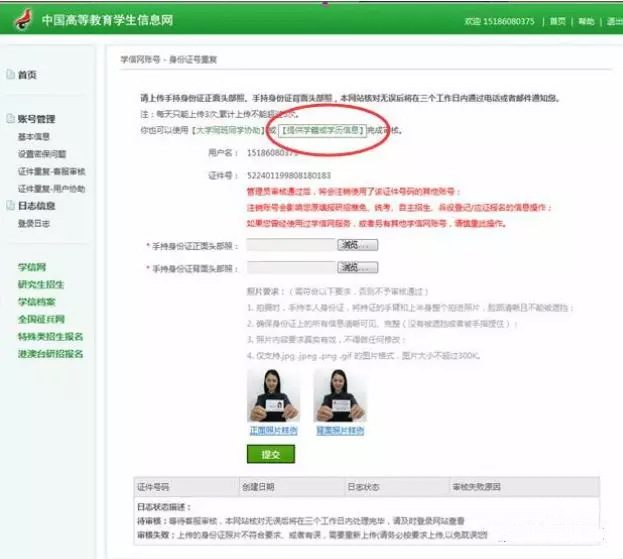Select 设置密保问题 in the sidebar
Image resolution: width=623 pixels, height=559 pixels.
pyautogui.click(x=42, y=154)
